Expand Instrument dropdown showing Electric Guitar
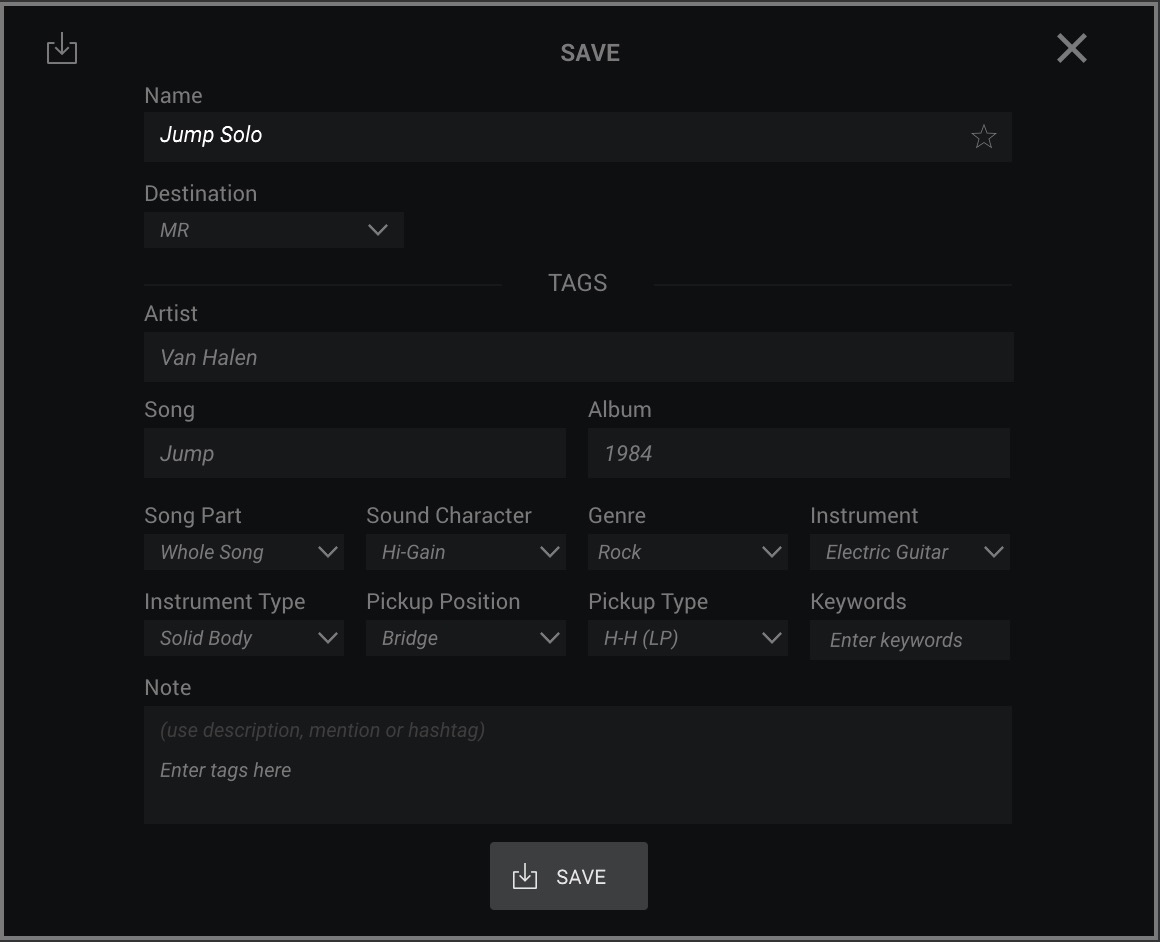Screen dimensions: 1160x942 click(910, 552)
